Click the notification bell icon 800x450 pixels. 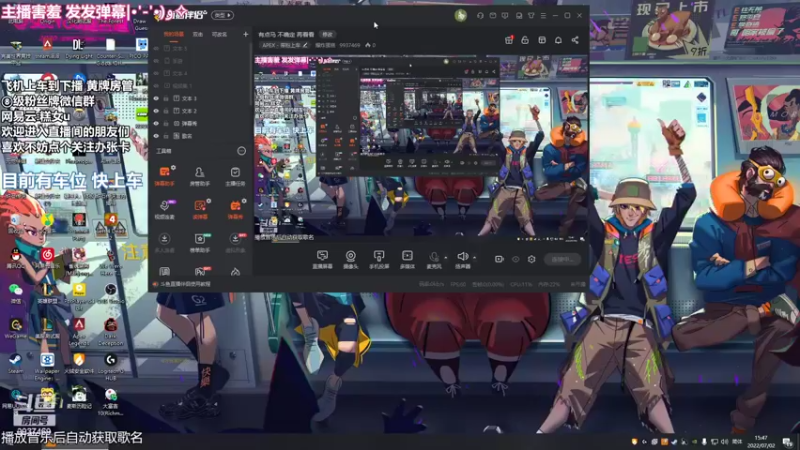point(558,40)
